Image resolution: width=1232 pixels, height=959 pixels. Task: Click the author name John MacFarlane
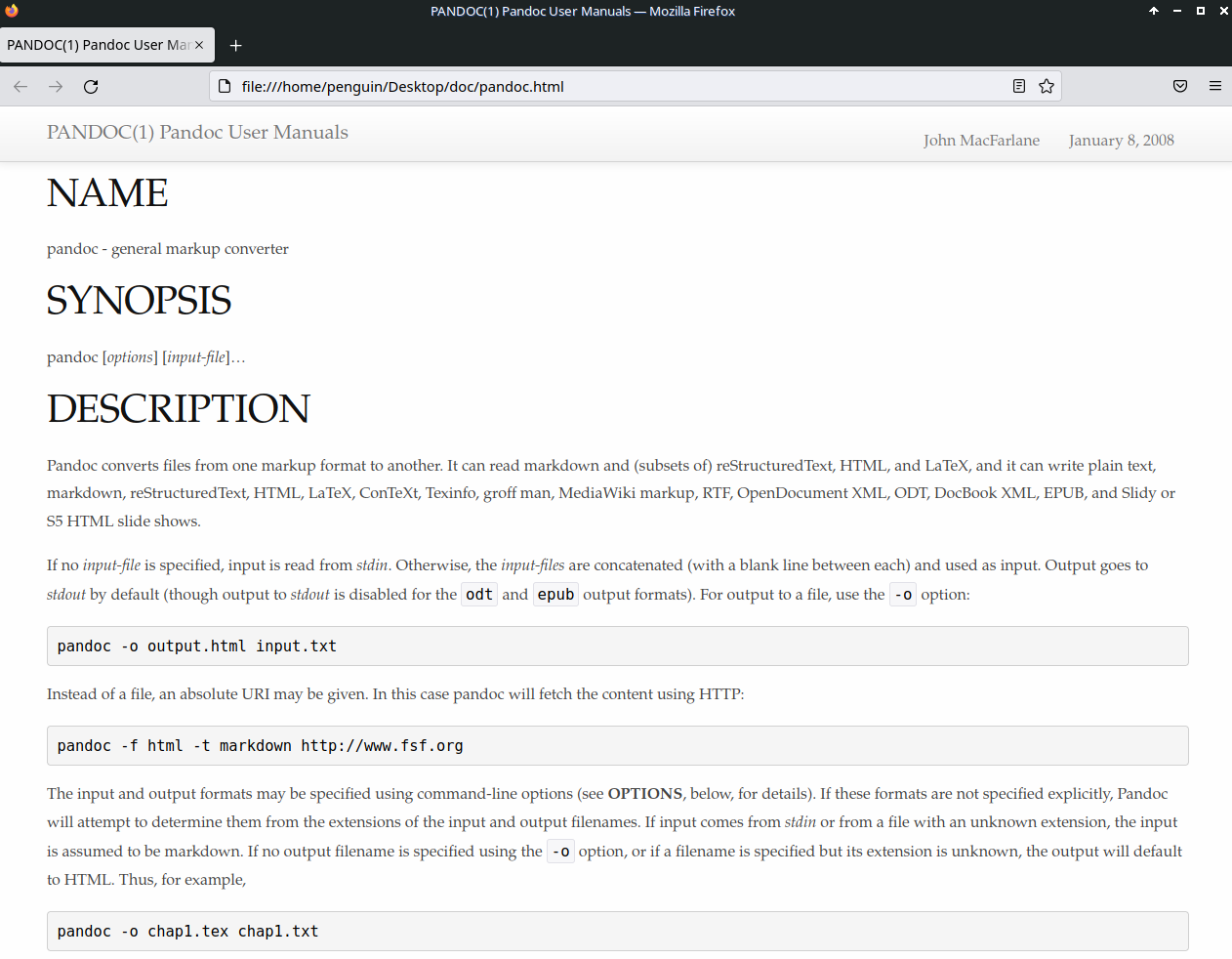[981, 140]
